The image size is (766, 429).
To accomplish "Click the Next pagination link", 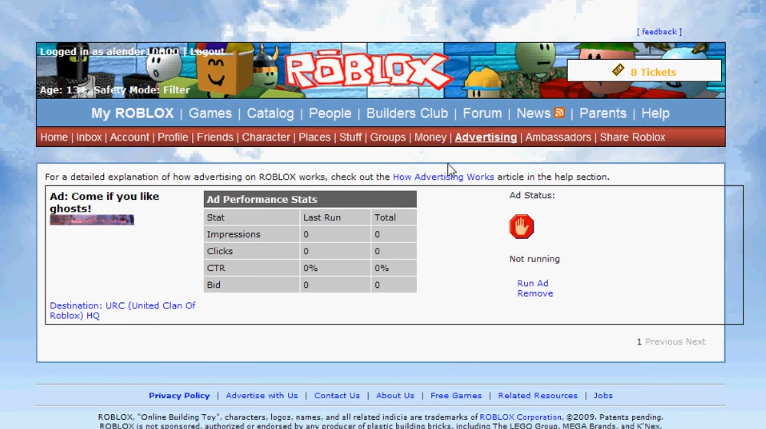I will [x=696, y=342].
